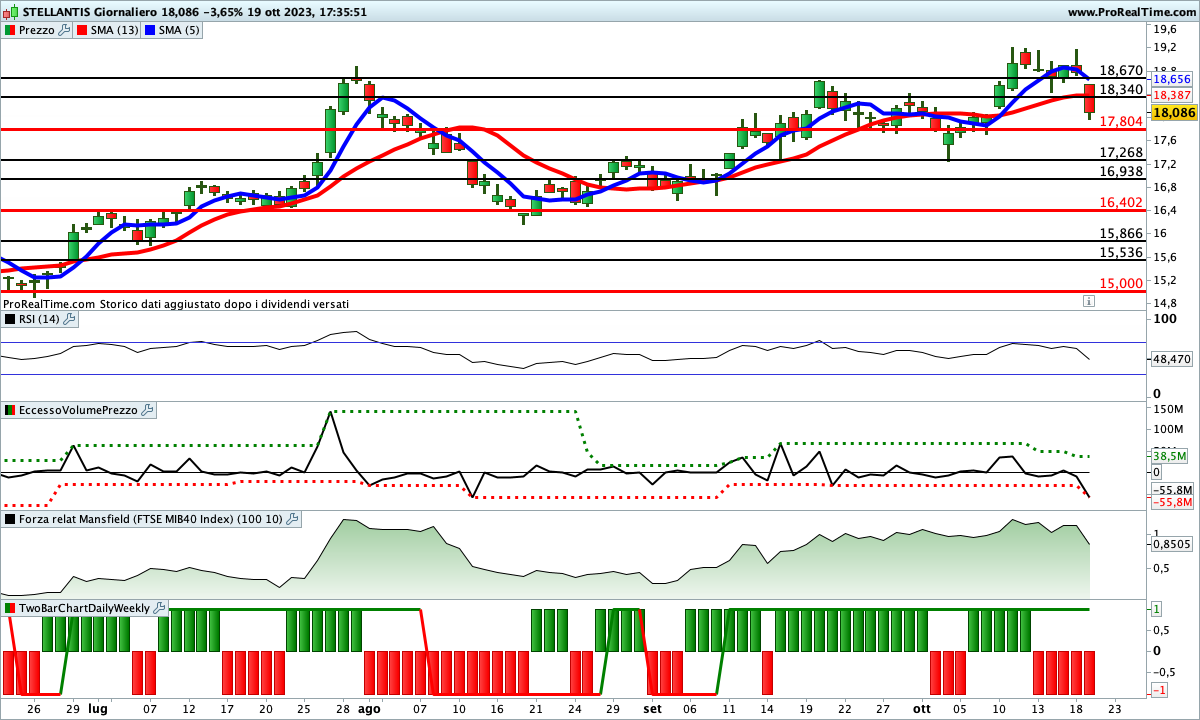Click the TwoBarChartDailyWeekly color swatch
Image resolution: width=1200 pixels, height=720 pixels.
click(x=10, y=608)
